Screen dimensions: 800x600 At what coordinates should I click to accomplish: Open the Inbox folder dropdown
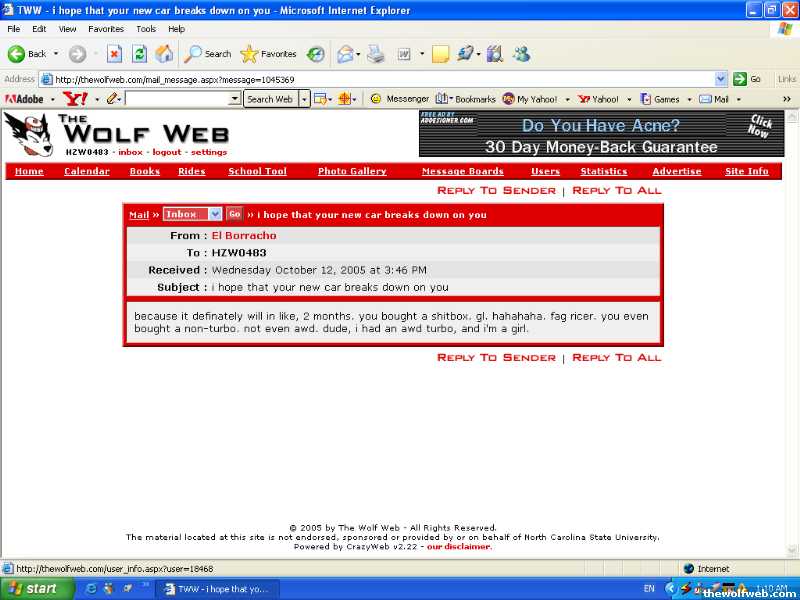193,214
